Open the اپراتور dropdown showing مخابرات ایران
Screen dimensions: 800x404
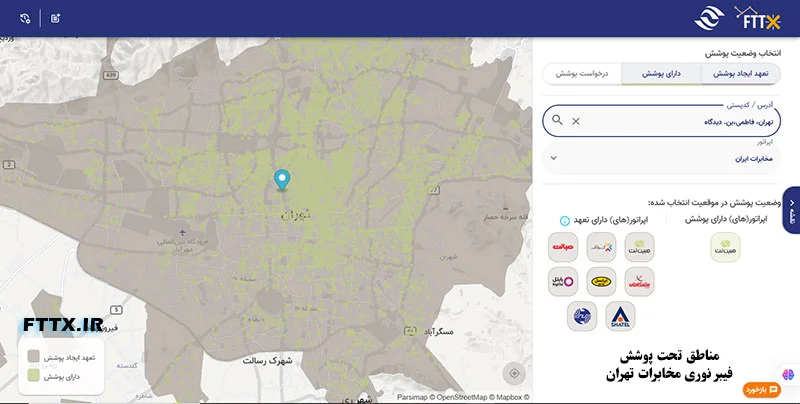click(x=661, y=158)
